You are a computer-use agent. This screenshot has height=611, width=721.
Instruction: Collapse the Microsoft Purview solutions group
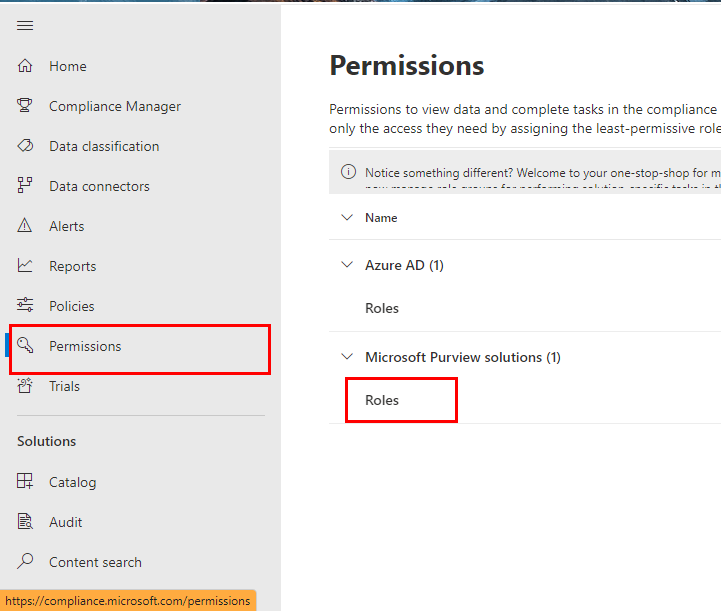tap(347, 356)
